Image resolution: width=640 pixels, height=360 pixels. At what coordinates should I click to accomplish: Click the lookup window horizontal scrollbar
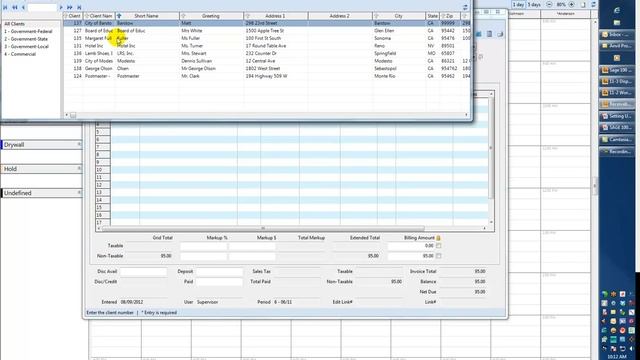(266, 115)
